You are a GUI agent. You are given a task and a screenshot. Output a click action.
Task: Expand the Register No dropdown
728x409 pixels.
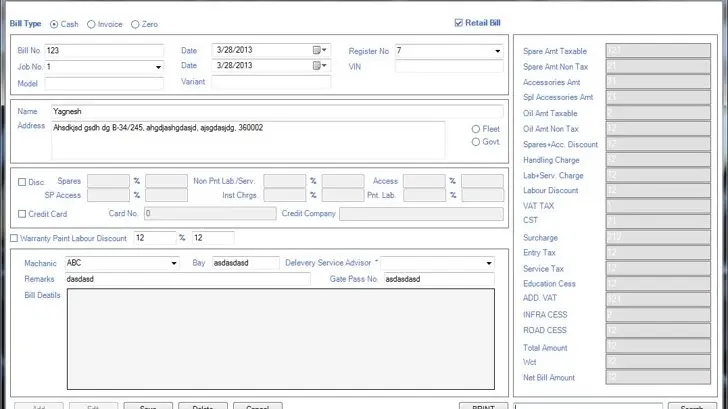pyautogui.click(x=497, y=51)
